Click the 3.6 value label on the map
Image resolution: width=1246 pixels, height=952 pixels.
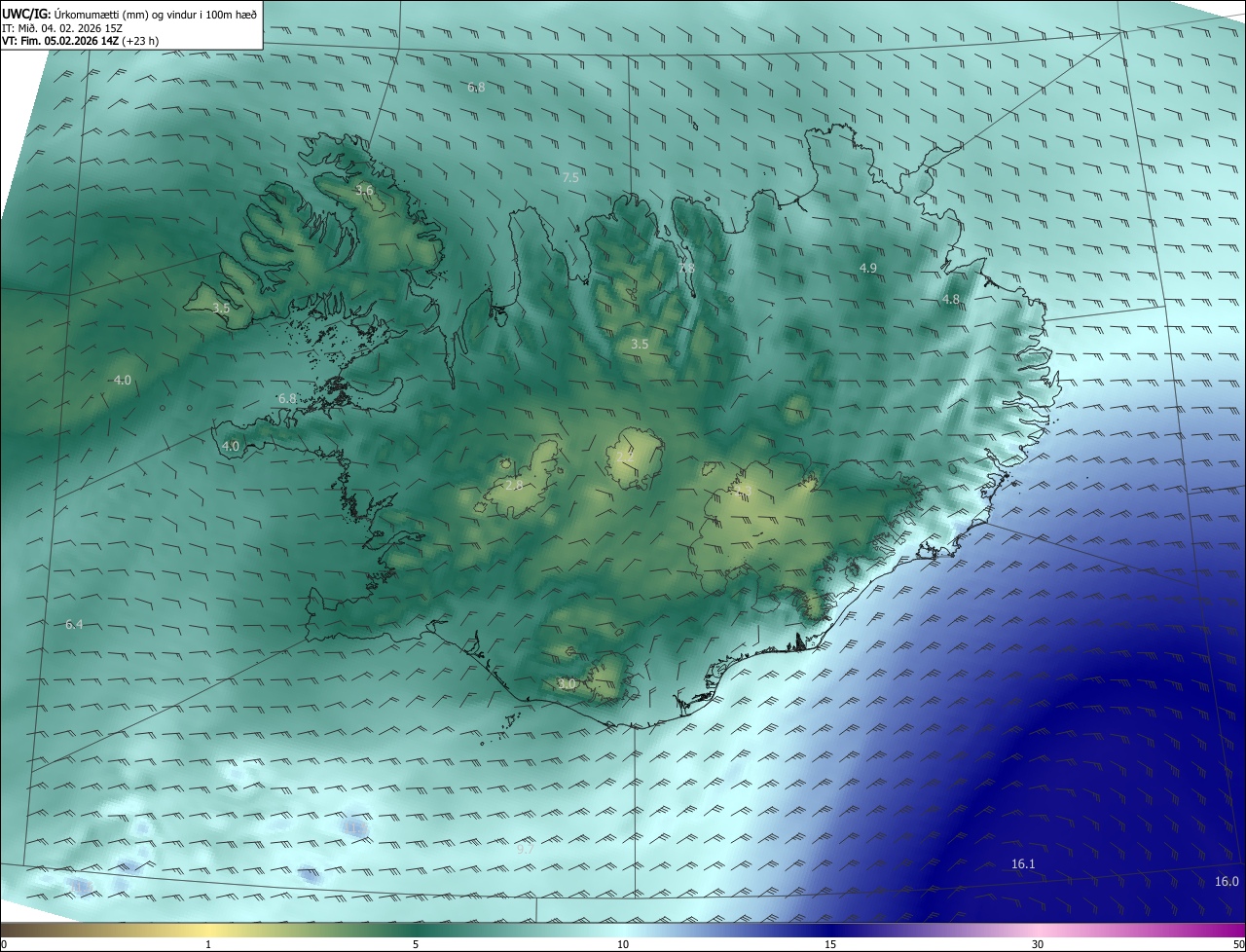[364, 190]
